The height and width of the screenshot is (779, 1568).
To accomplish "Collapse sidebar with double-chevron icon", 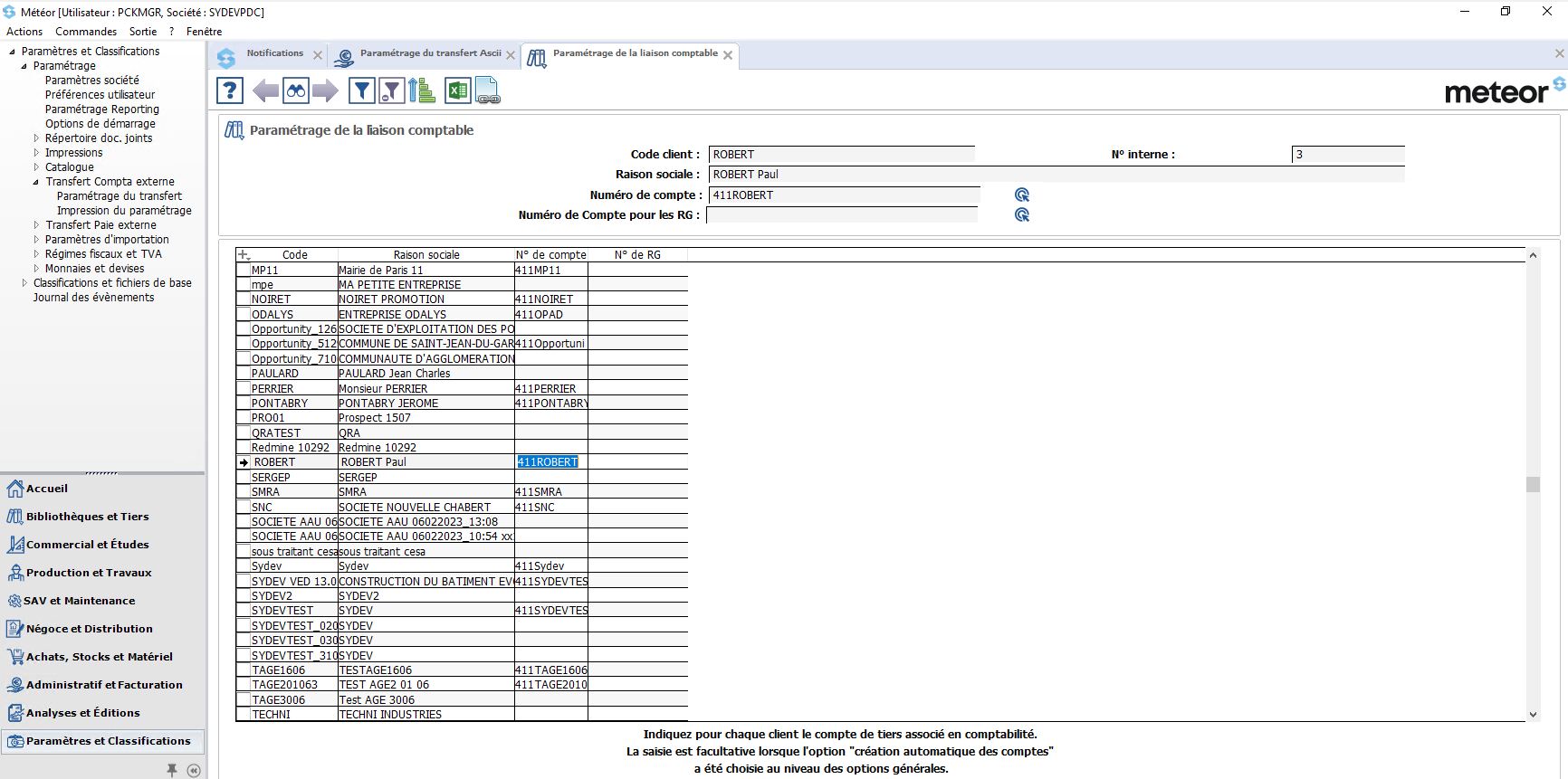I will pos(194,770).
